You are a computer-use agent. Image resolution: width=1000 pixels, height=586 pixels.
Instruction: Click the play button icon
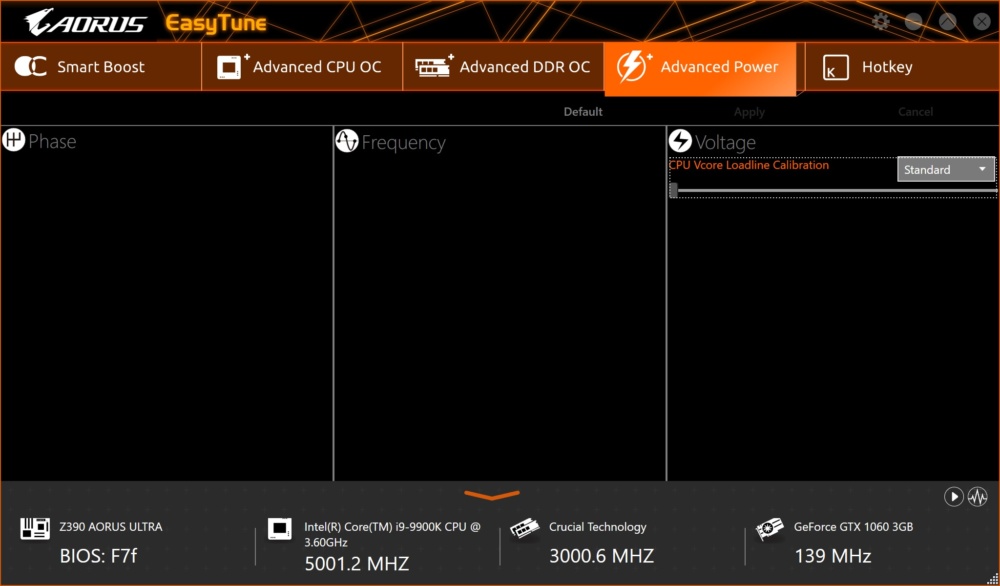[x=953, y=497]
